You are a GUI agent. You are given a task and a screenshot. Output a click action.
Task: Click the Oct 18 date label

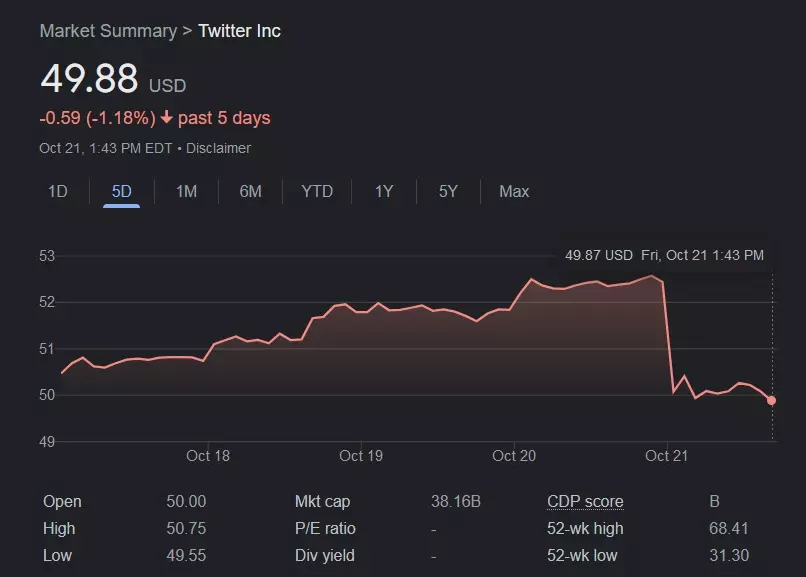[x=208, y=456]
